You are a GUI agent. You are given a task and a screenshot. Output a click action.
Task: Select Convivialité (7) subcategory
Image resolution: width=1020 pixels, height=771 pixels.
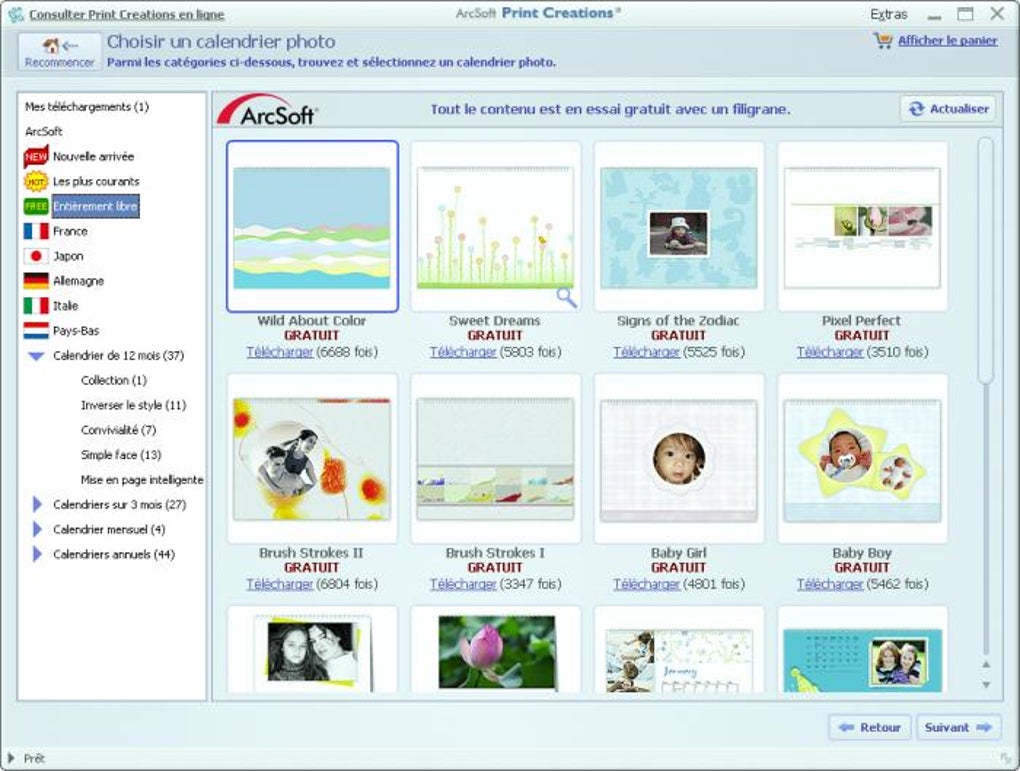(x=118, y=429)
